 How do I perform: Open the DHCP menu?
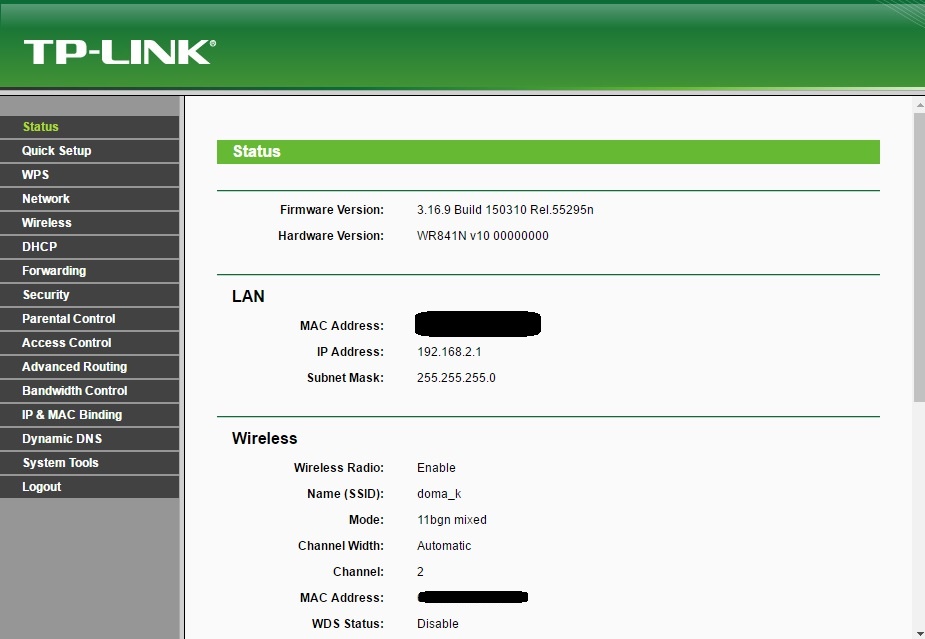pos(89,247)
